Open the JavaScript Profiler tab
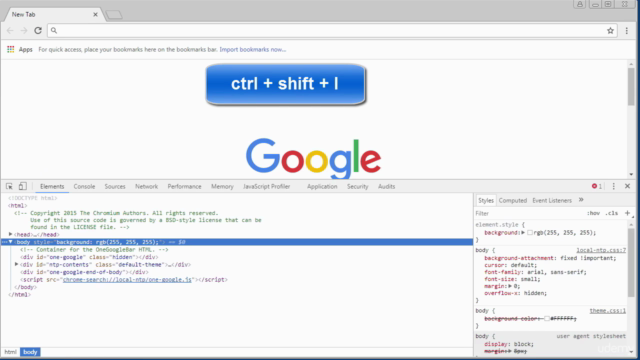This screenshot has width=640, height=360. (267, 187)
